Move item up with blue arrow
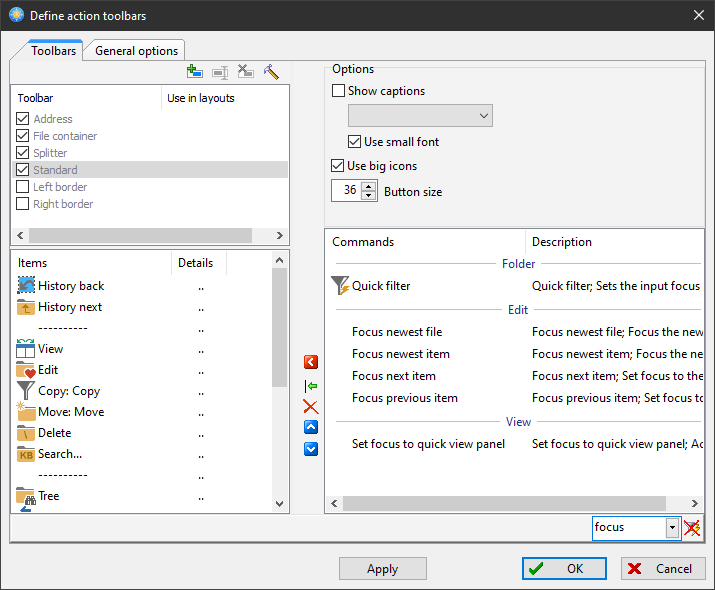The image size is (715, 590). coord(310,428)
